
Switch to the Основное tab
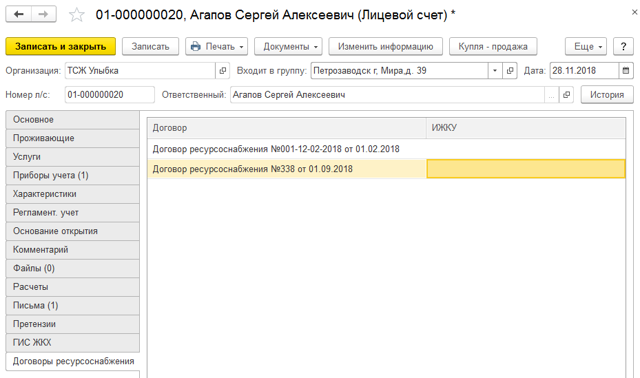pos(72,120)
